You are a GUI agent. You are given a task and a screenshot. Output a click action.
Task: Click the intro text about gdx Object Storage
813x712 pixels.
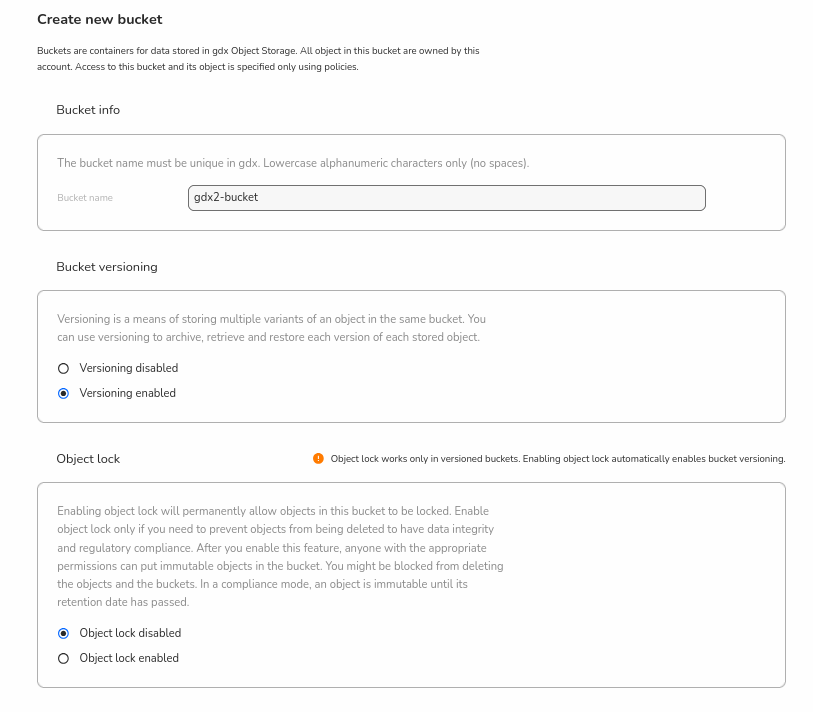(258, 58)
